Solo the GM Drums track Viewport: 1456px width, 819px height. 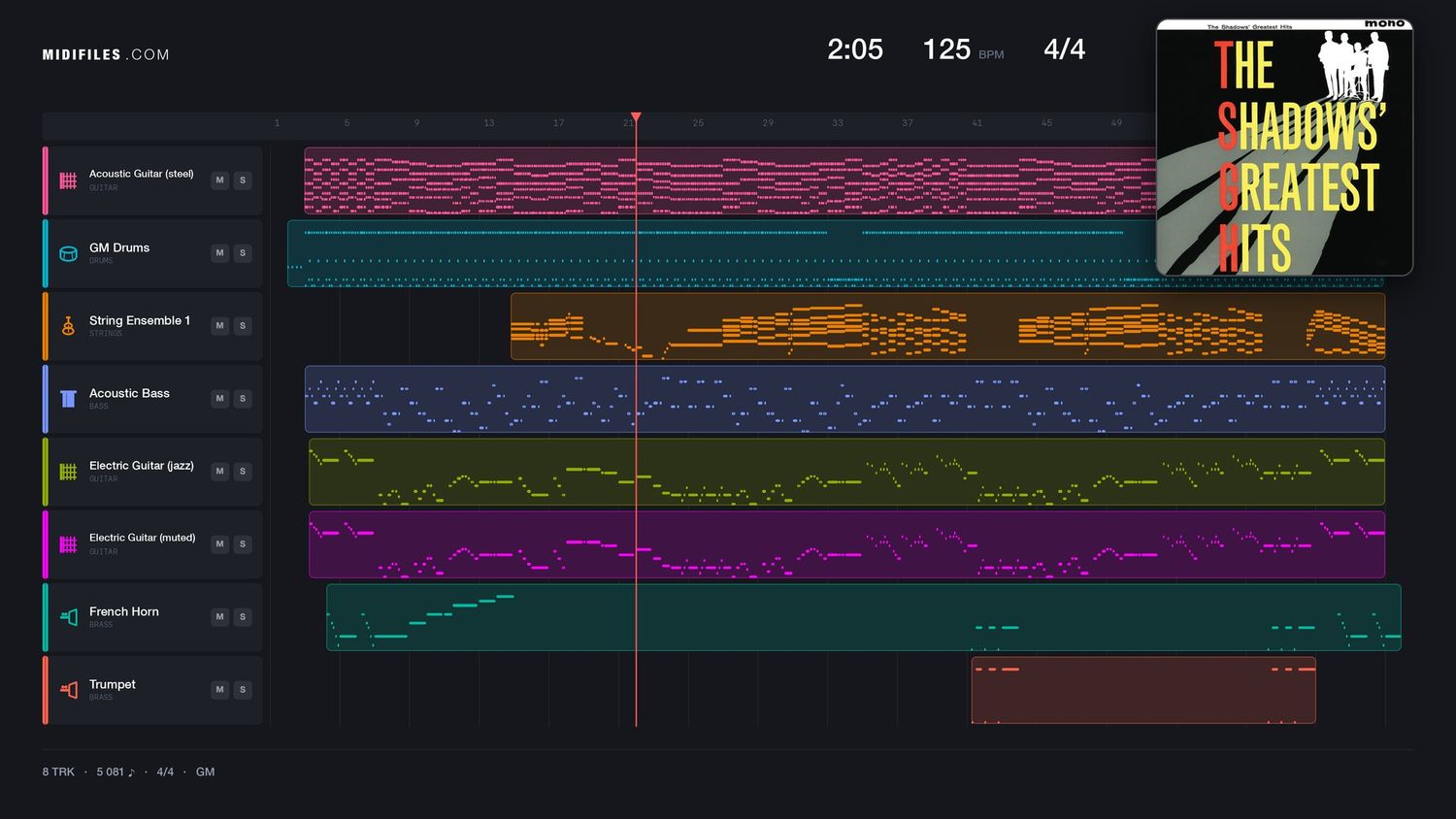pyautogui.click(x=243, y=253)
